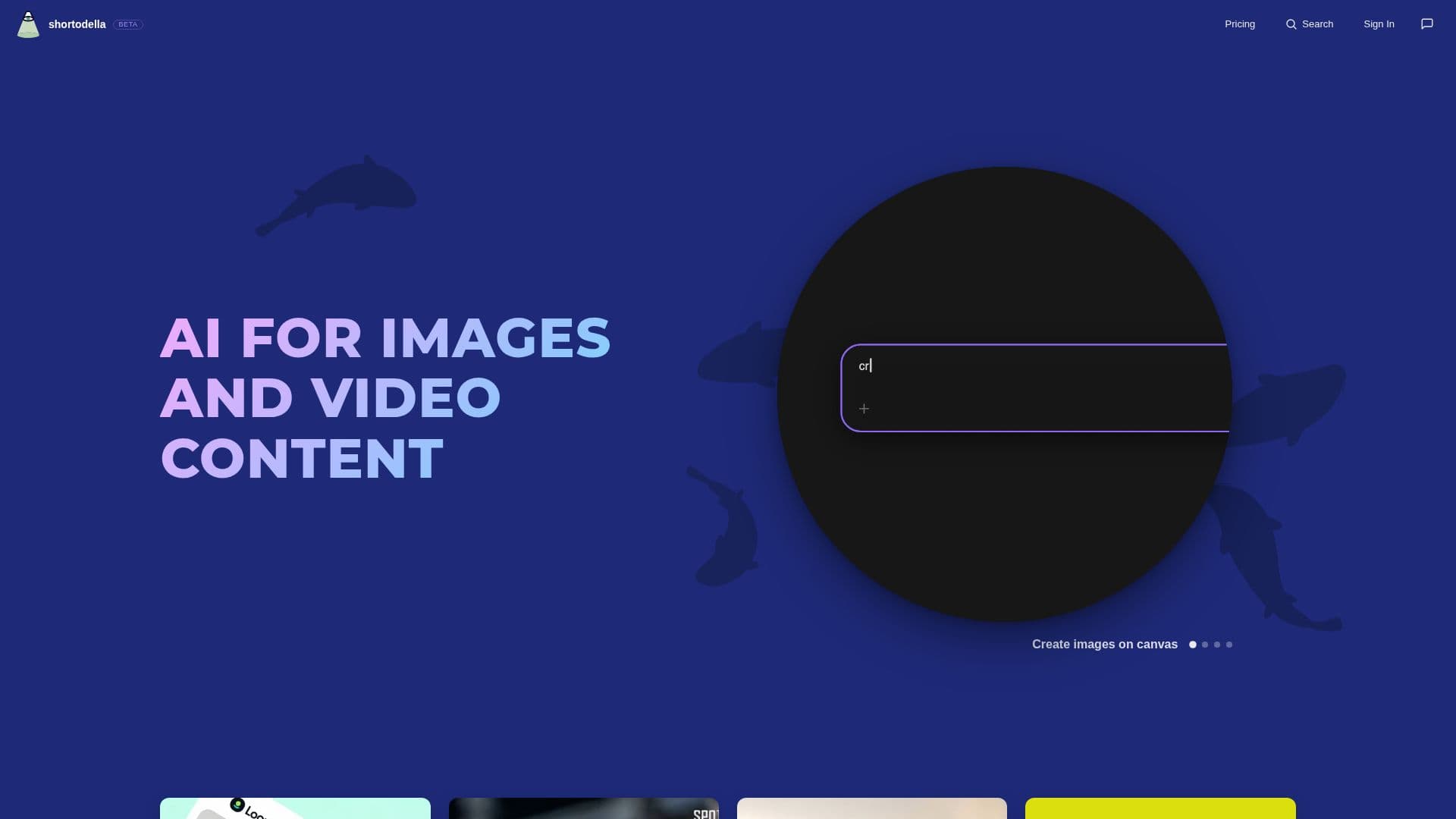
Task: Select the first carousel dot
Action: [1193, 645]
